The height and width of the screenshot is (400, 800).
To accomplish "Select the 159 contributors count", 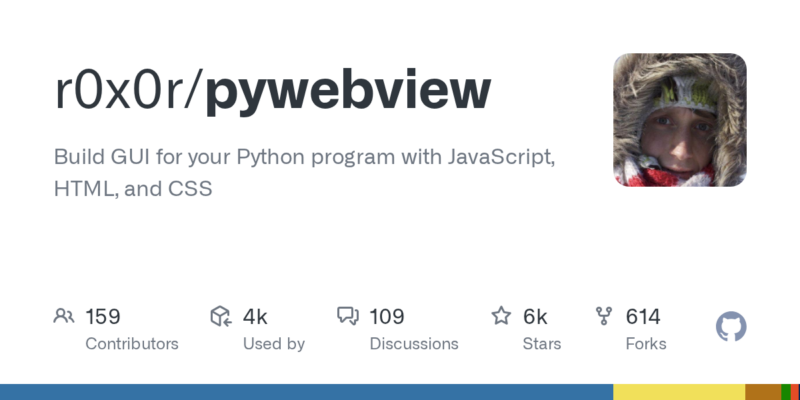I will [x=103, y=317].
